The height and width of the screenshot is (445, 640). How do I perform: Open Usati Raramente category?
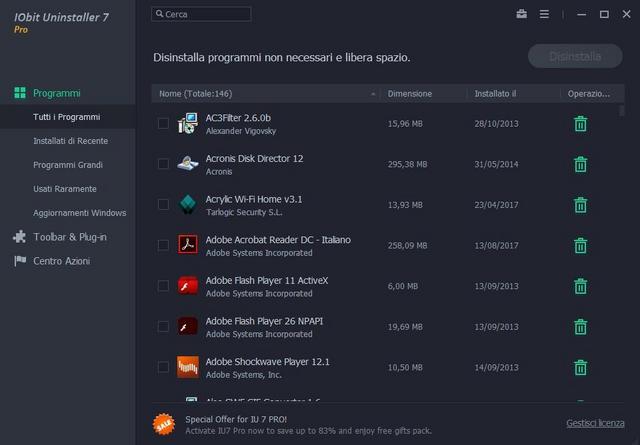point(65,189)
